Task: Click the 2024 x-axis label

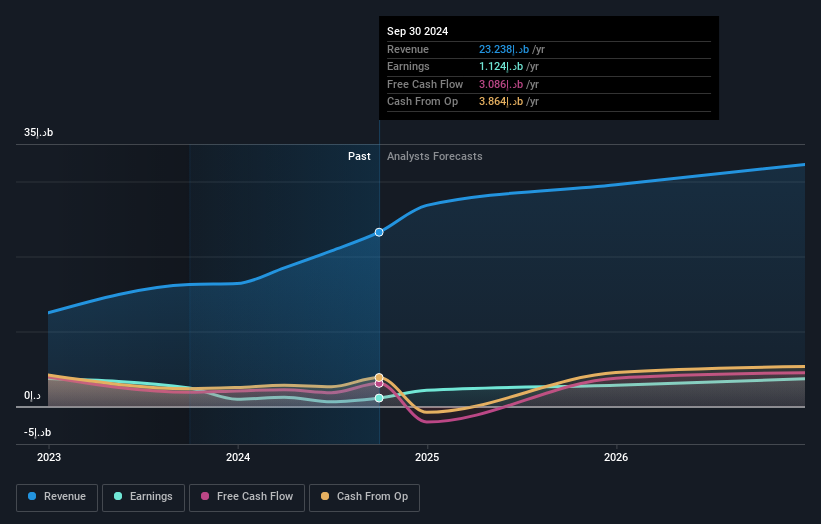Action: click(238, 458)
